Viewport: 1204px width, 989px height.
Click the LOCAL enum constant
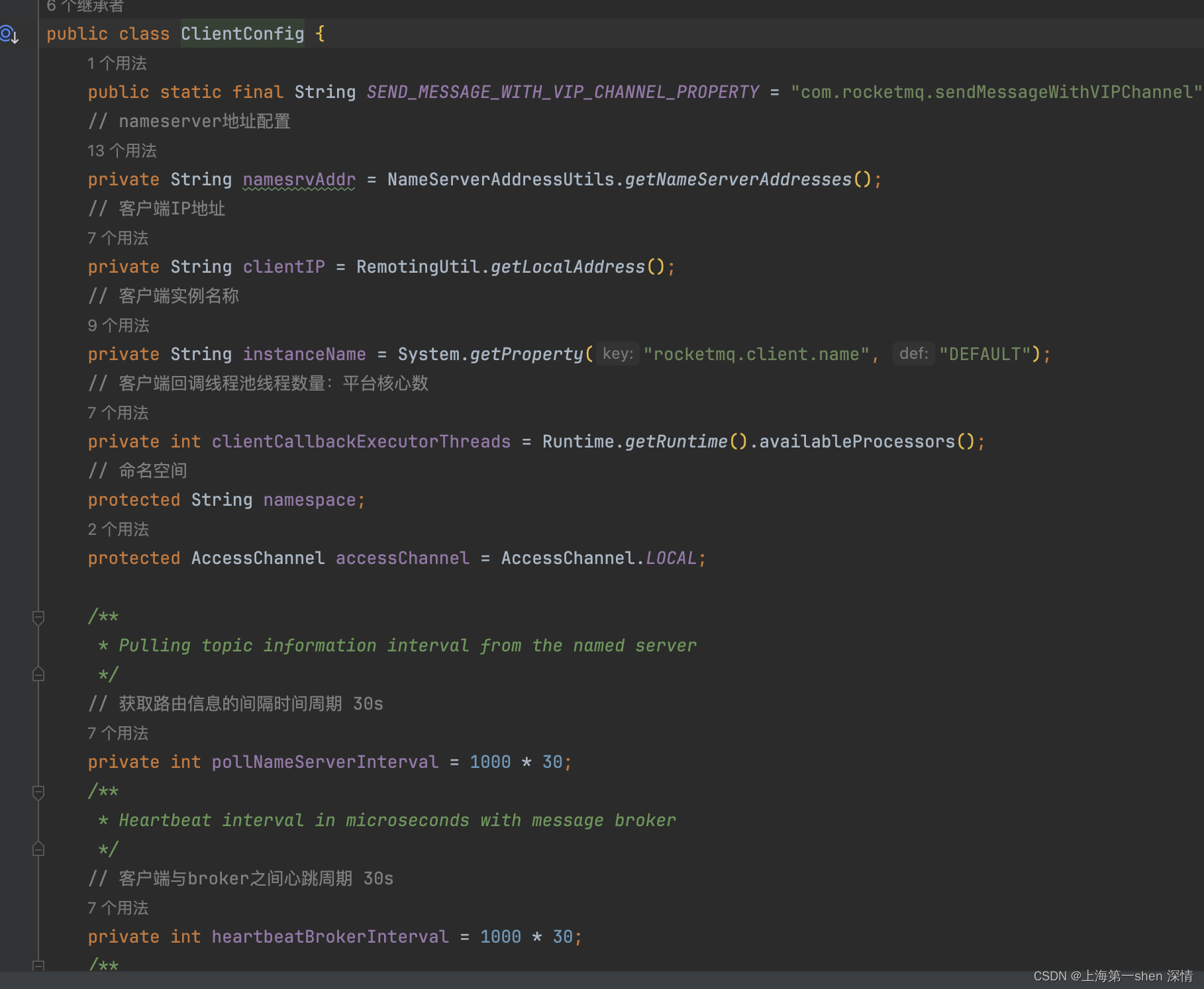click(671, 558)
